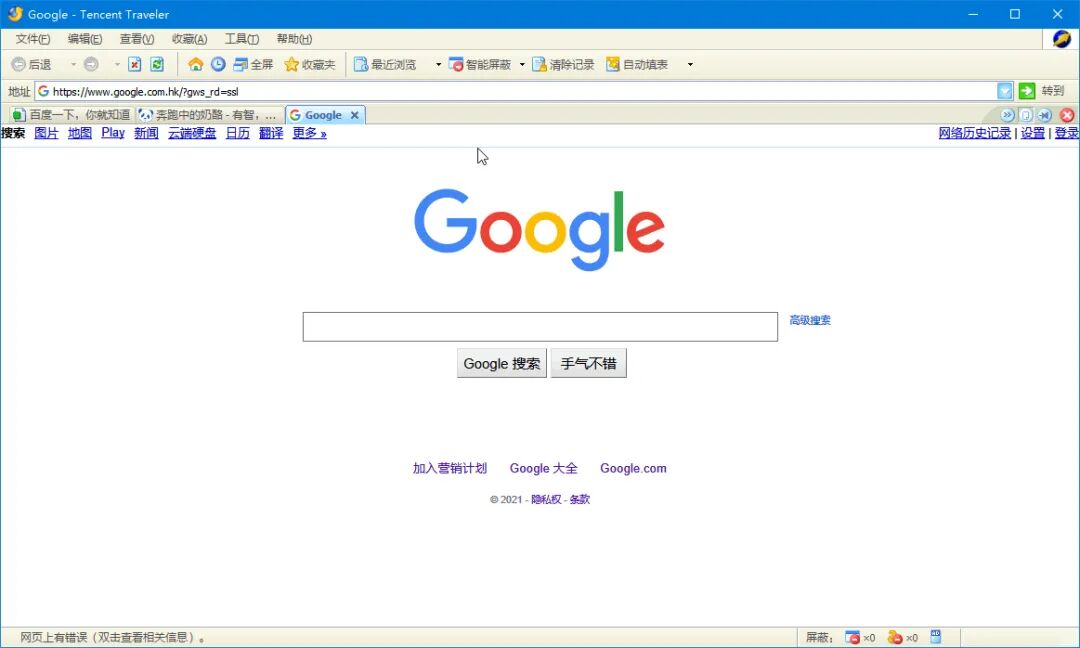
Task: Stop page loading with red X icon
Action: click(135, 64)
